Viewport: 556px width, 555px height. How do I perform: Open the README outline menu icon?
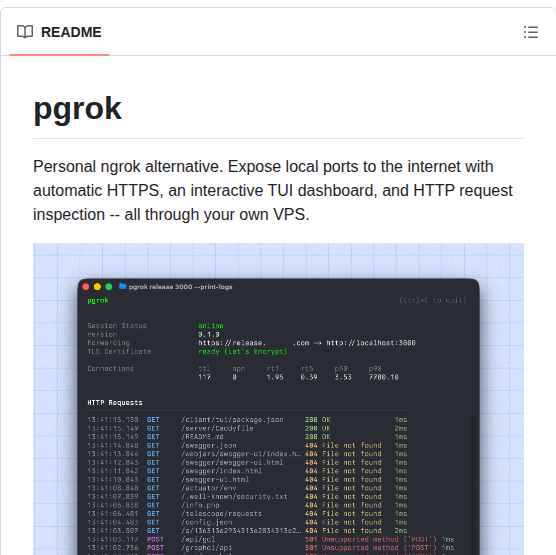531,32
